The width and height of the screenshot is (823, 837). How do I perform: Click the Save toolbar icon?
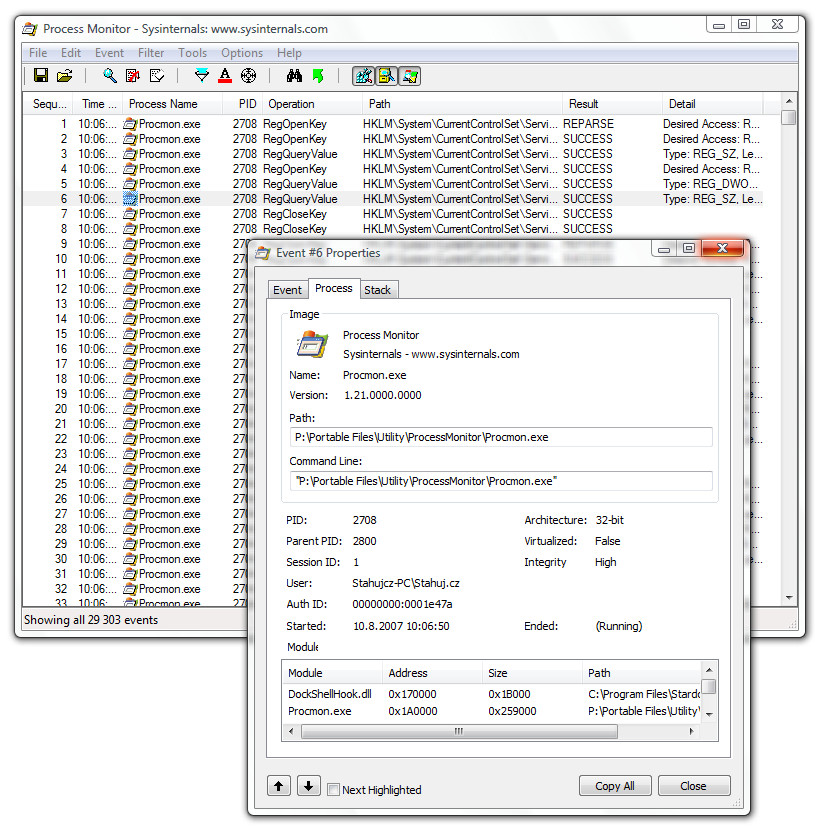click(41, 75)
